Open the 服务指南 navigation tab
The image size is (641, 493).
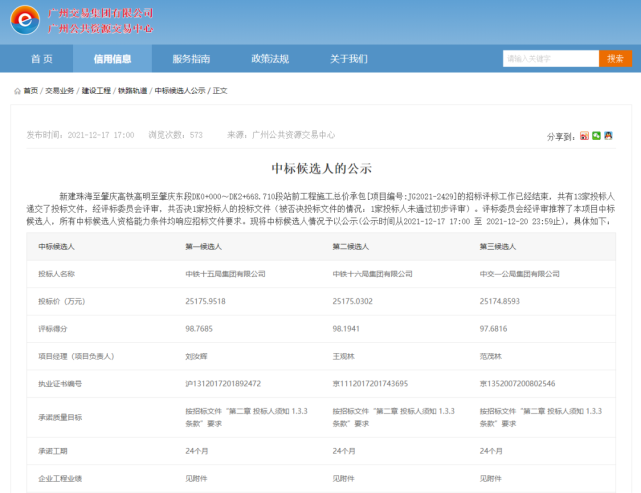191,59
